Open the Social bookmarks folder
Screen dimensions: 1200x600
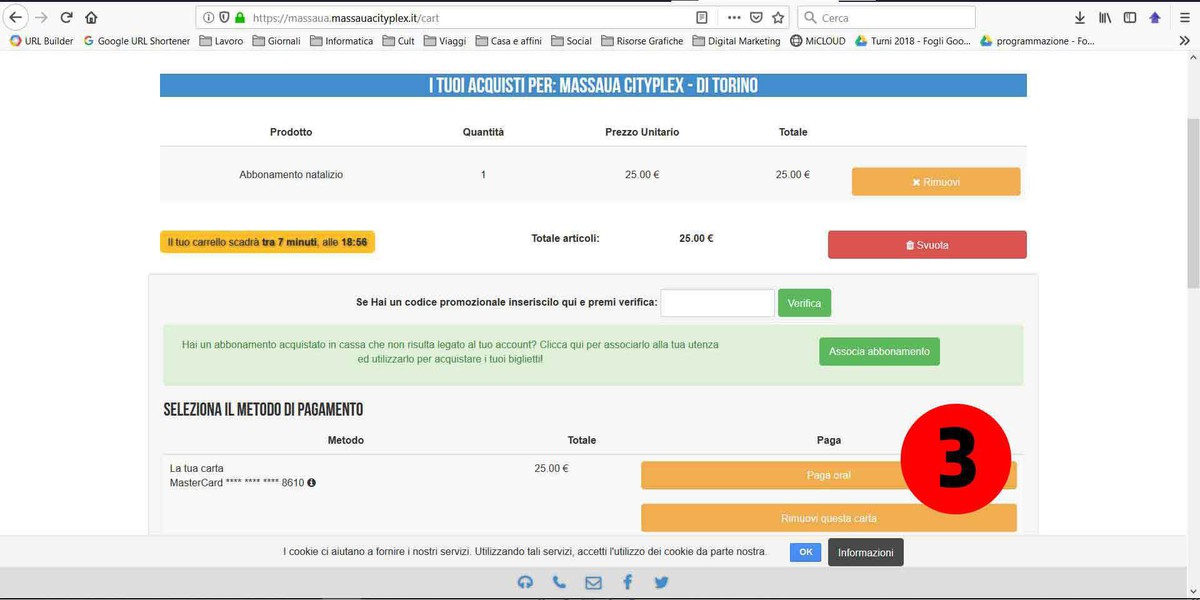point(571,41)
